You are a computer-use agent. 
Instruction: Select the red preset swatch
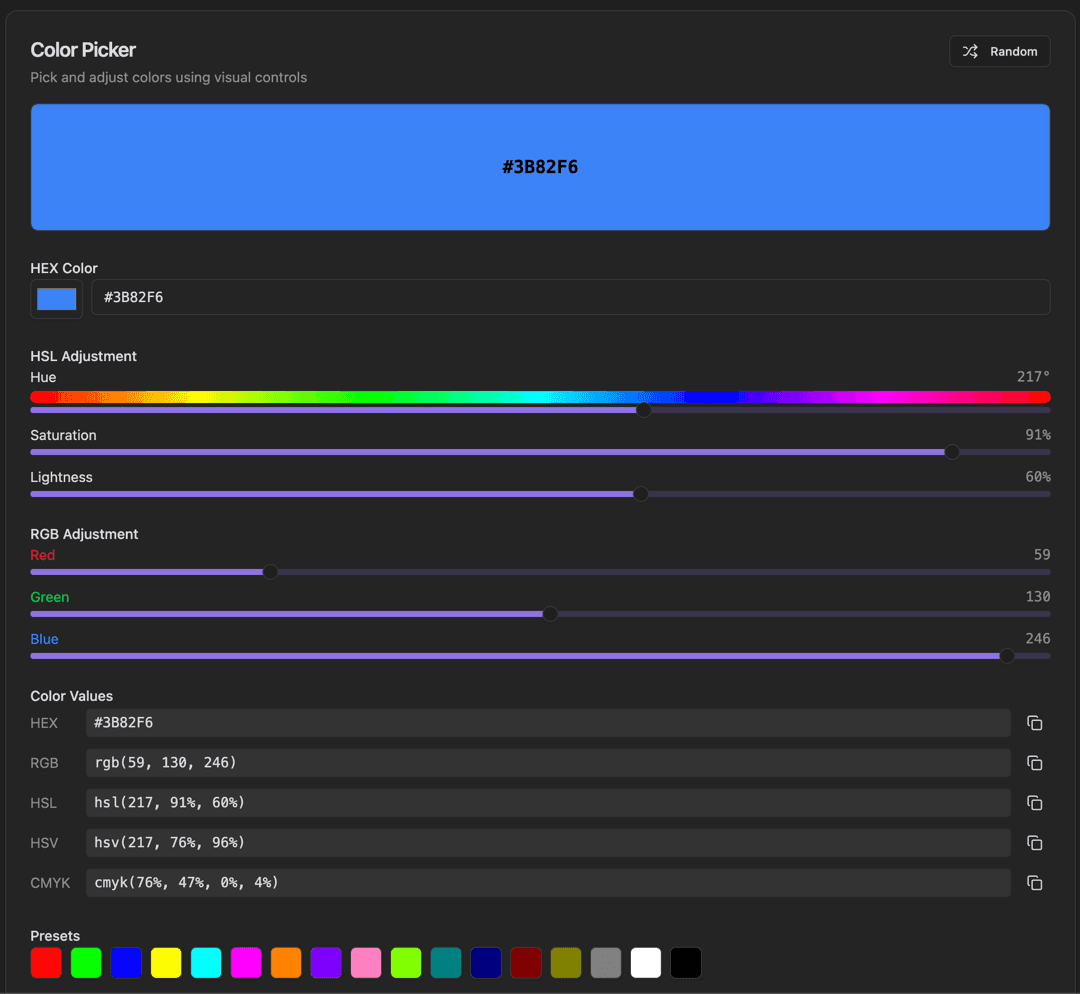(46, 963)
